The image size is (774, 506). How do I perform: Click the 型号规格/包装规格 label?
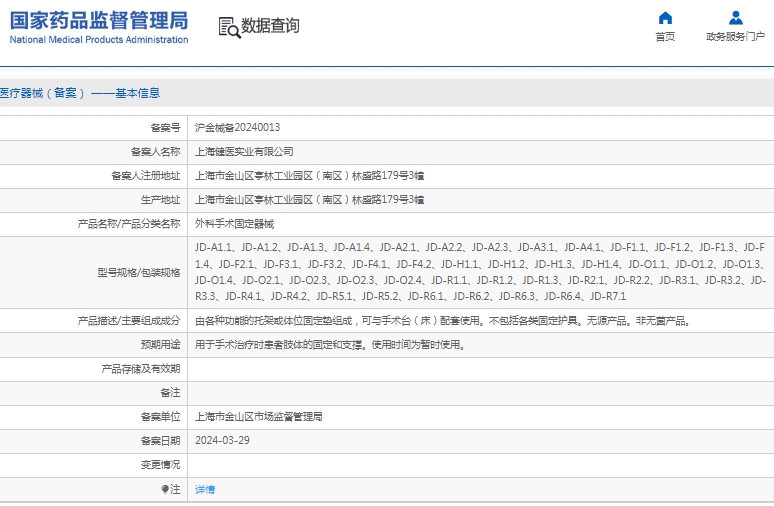139,272
